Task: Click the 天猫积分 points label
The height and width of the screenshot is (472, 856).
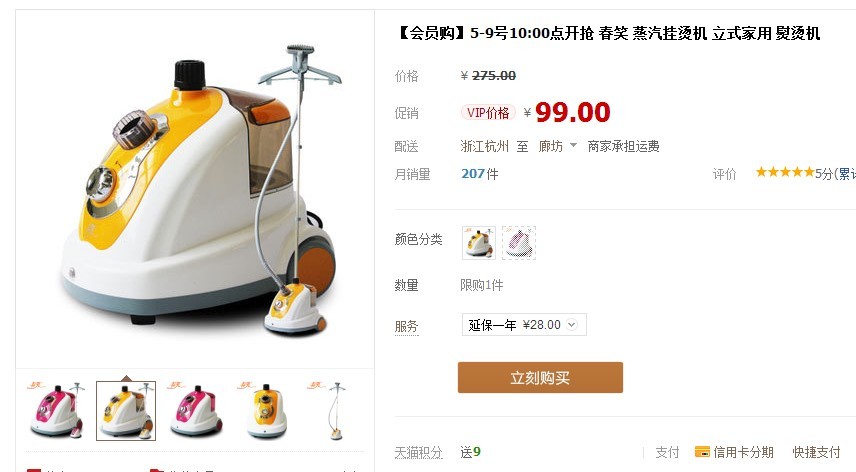Action: tap(419, 452)
